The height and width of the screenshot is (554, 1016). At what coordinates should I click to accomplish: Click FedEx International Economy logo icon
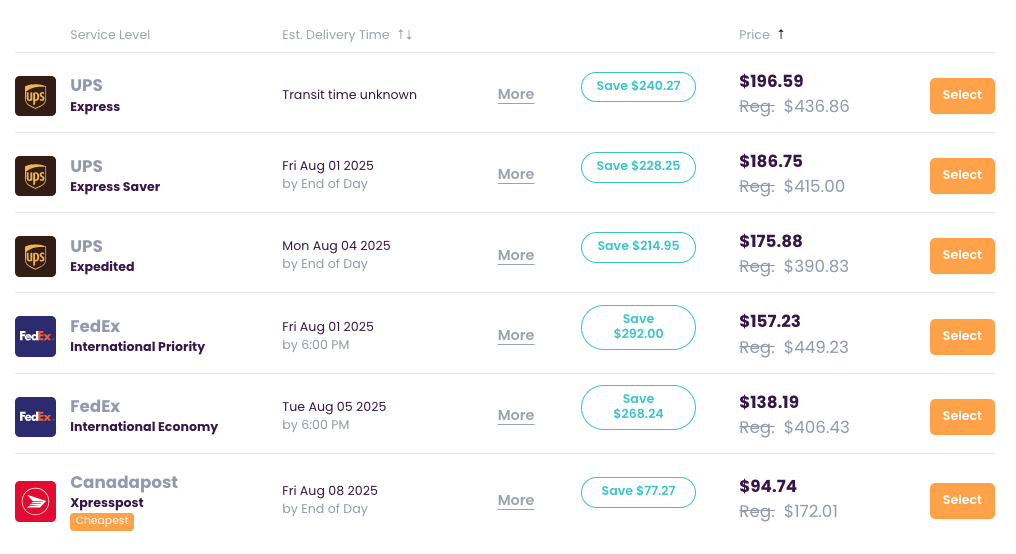pos(35,416)
